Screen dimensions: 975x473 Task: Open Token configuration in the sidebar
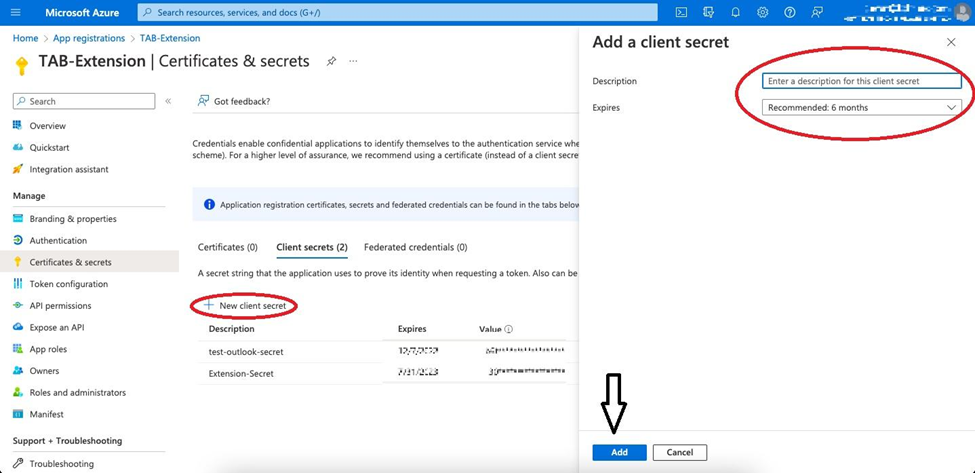click(x=68, y=284)
